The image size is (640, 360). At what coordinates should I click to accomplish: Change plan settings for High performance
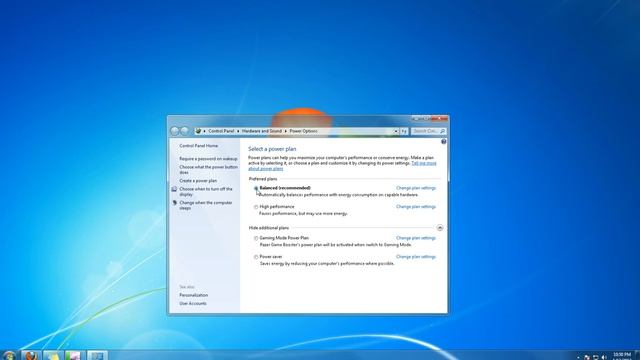tap(416, 207)
